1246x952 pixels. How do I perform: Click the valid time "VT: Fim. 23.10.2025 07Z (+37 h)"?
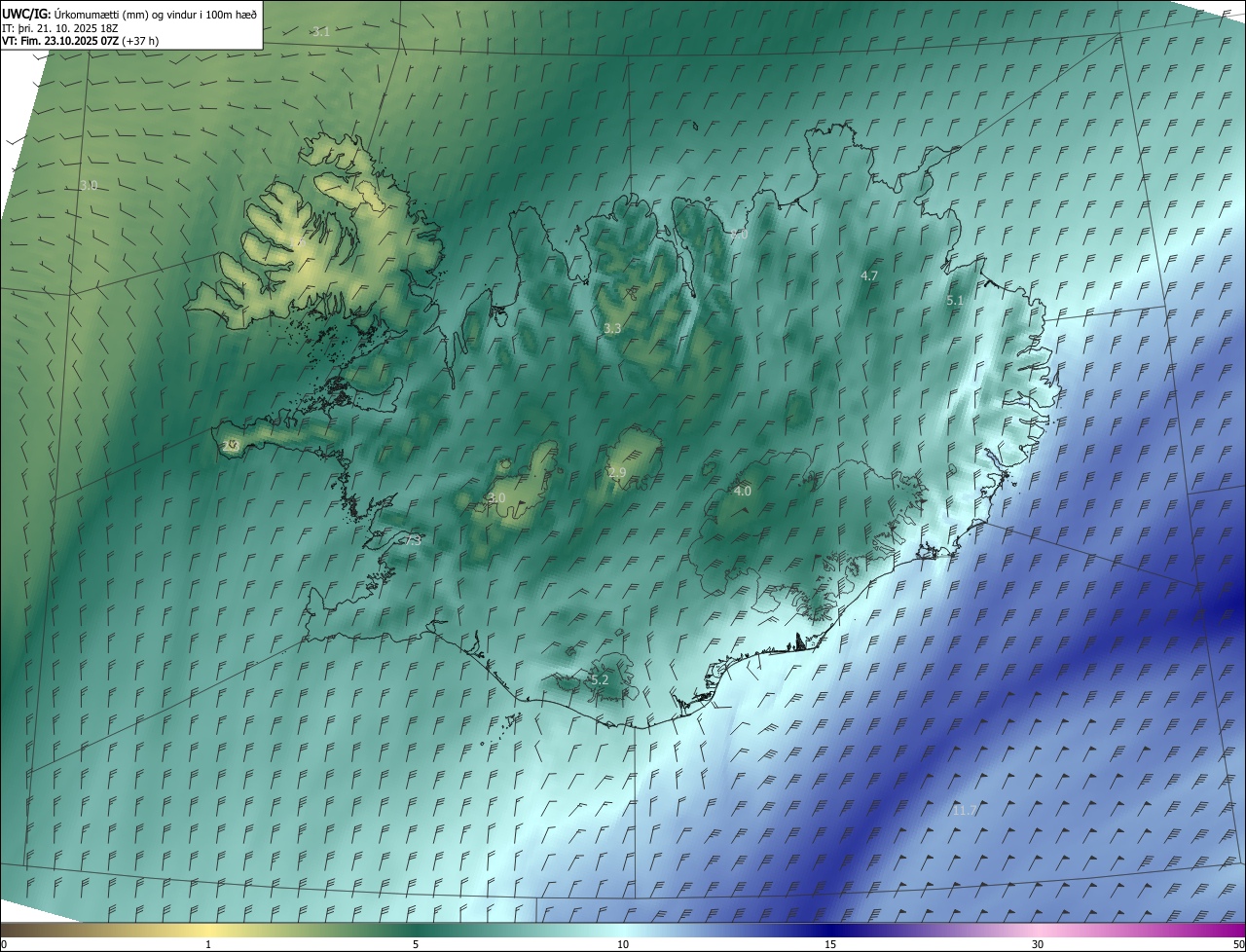point(81,42)
